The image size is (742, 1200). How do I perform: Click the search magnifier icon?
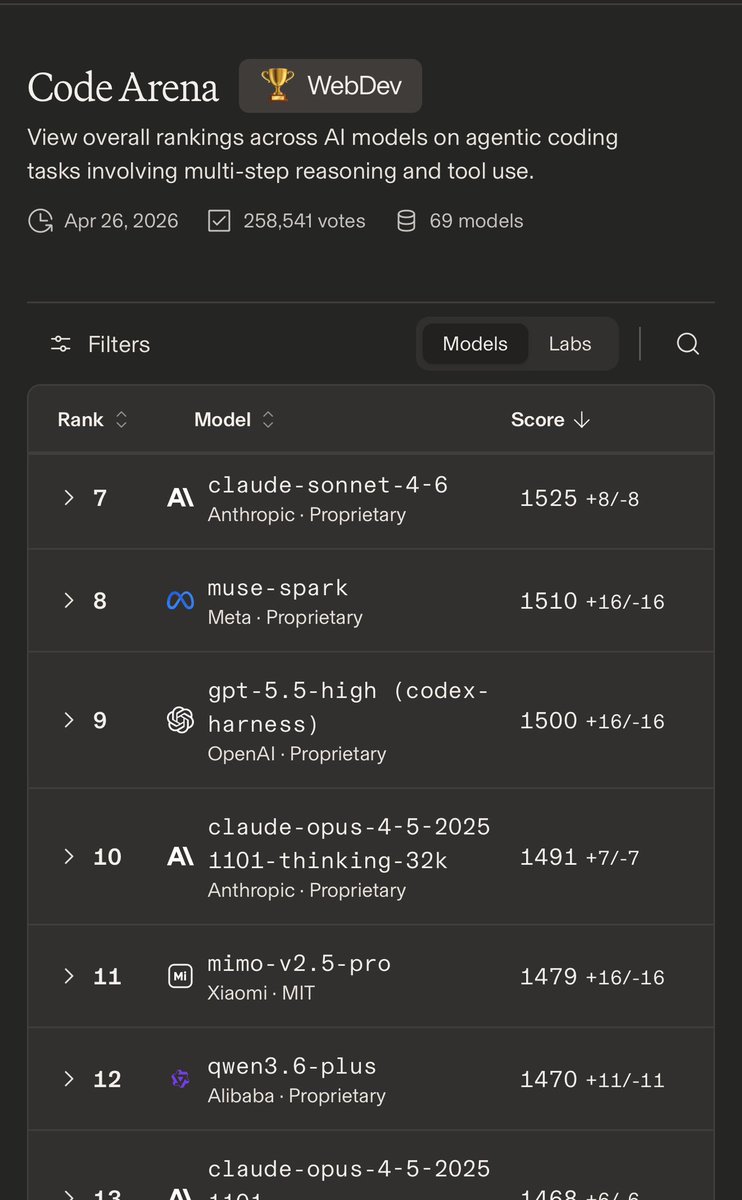coord(687,344)
